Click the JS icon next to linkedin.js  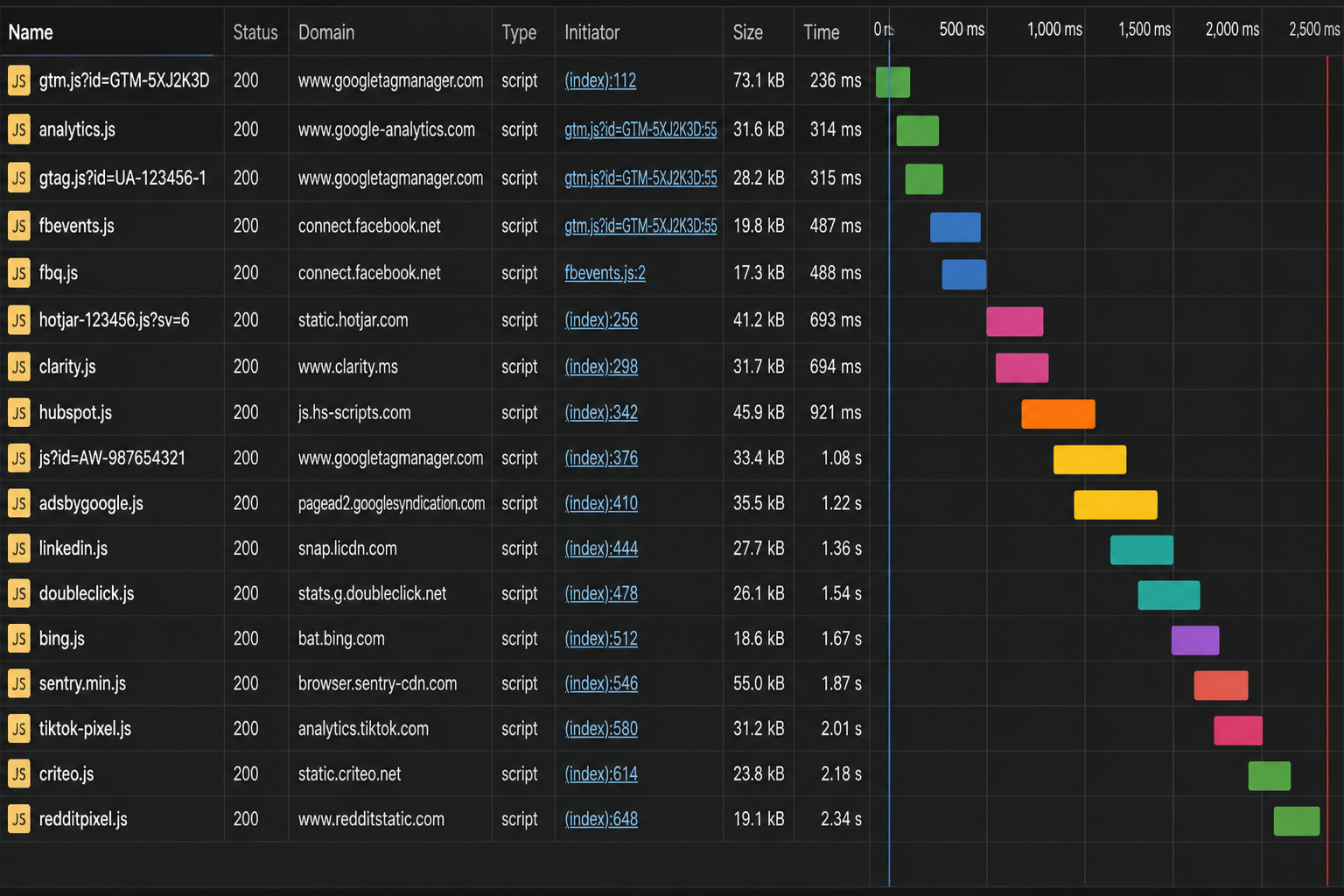click(x=18, y=549)
